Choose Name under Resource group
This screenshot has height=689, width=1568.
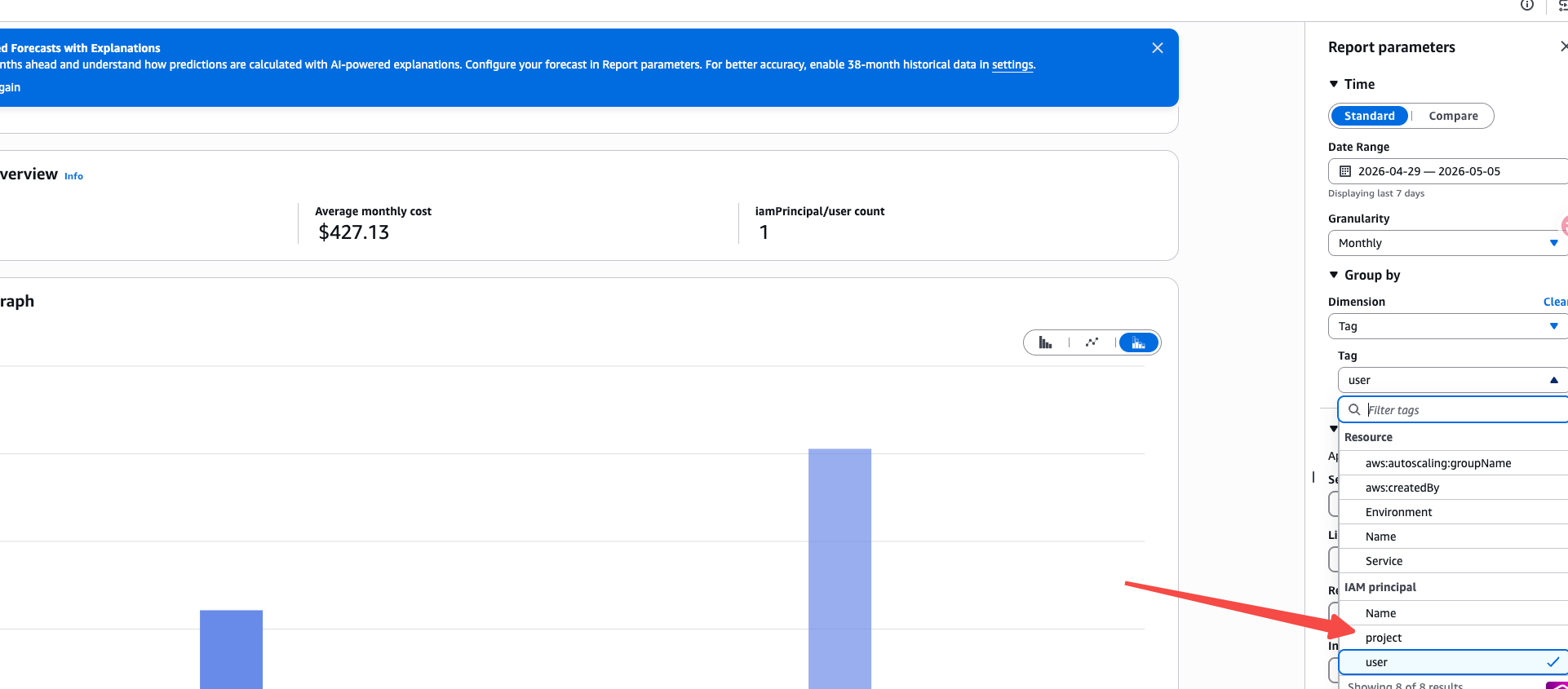pos(1454,537)
